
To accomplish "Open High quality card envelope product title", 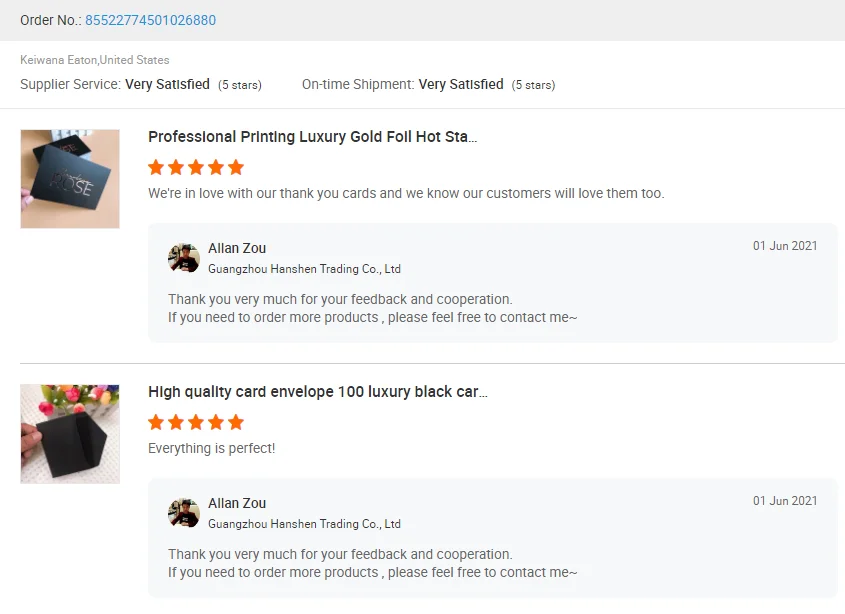I will pos(317,392).
